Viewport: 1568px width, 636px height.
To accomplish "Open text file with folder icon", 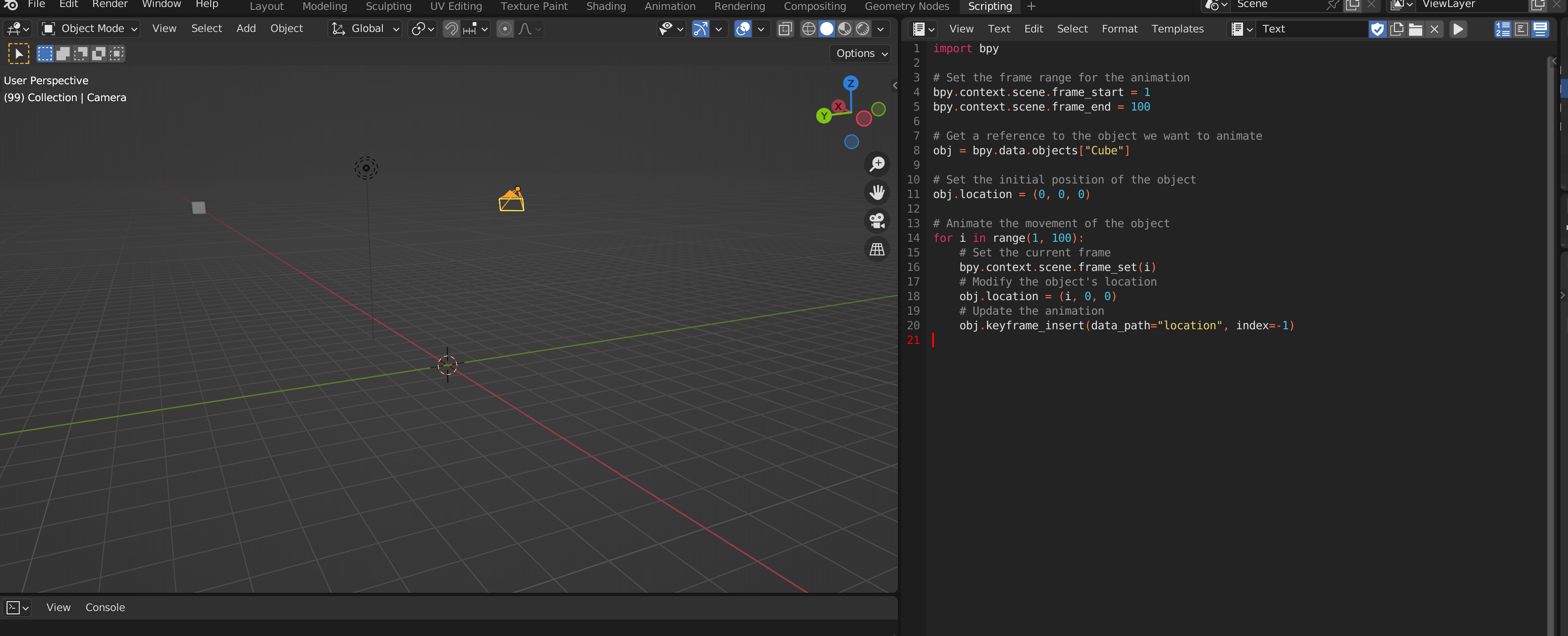I will pos(1415,29).
